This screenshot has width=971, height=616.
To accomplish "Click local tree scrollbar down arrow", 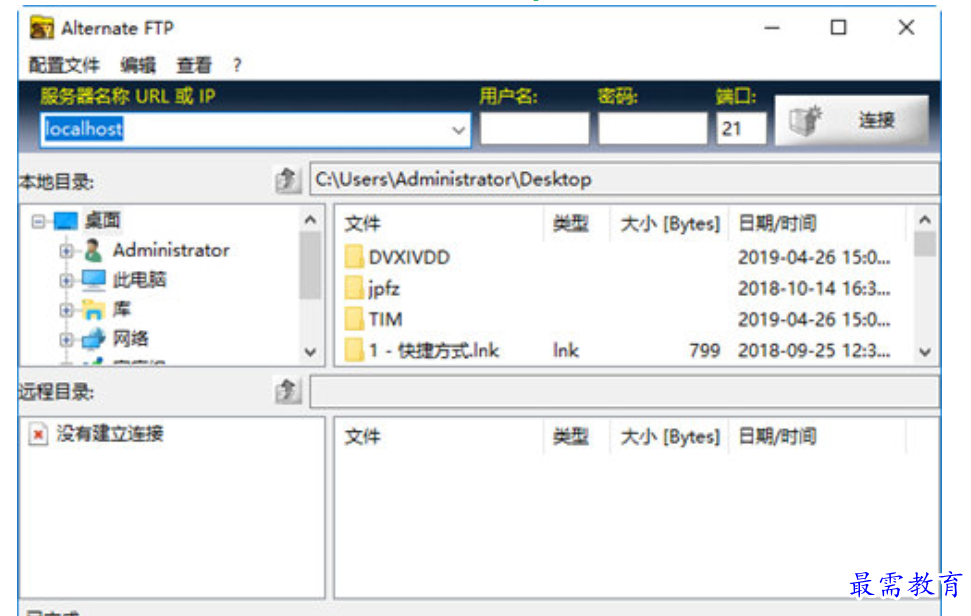I will click(x=310, y=352).
